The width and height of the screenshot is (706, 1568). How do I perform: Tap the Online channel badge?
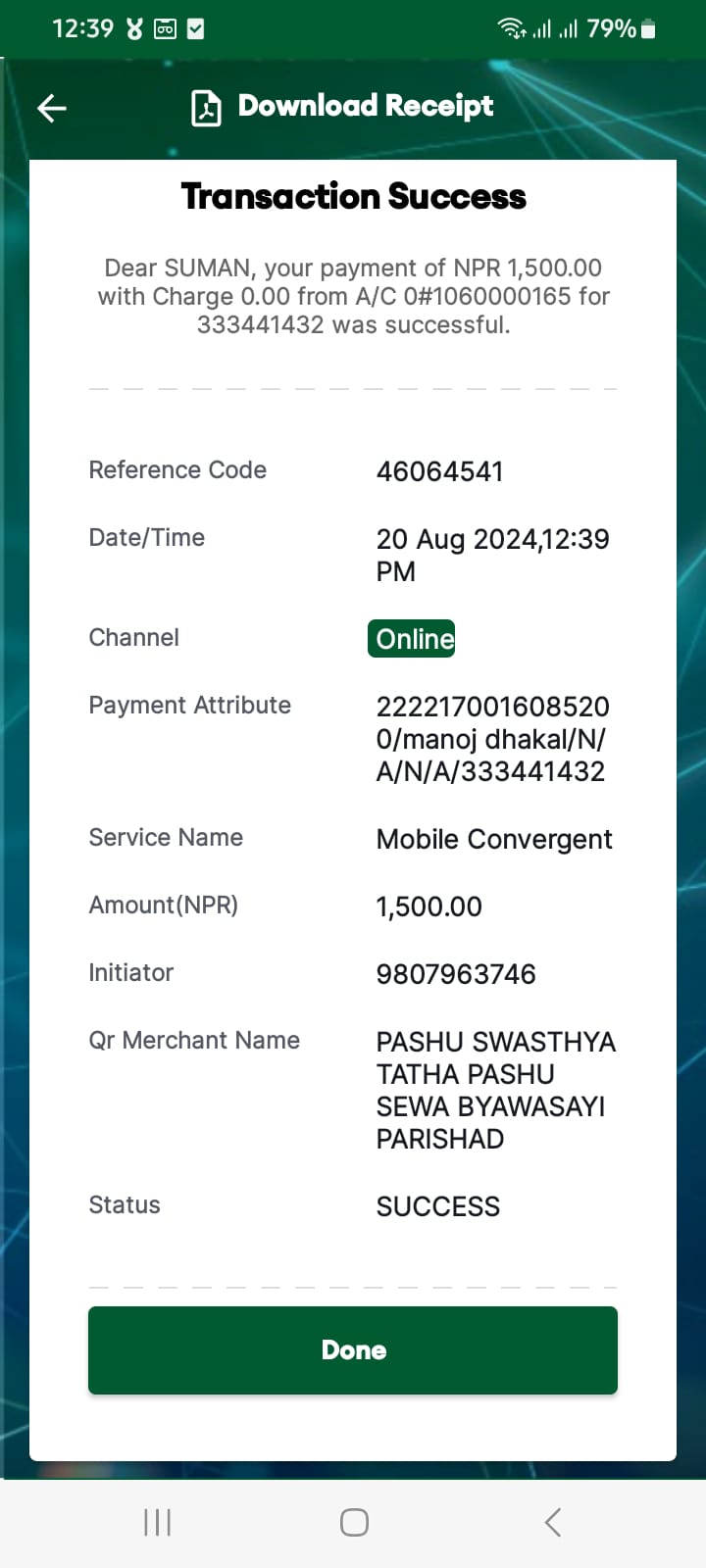pos(412,639)
